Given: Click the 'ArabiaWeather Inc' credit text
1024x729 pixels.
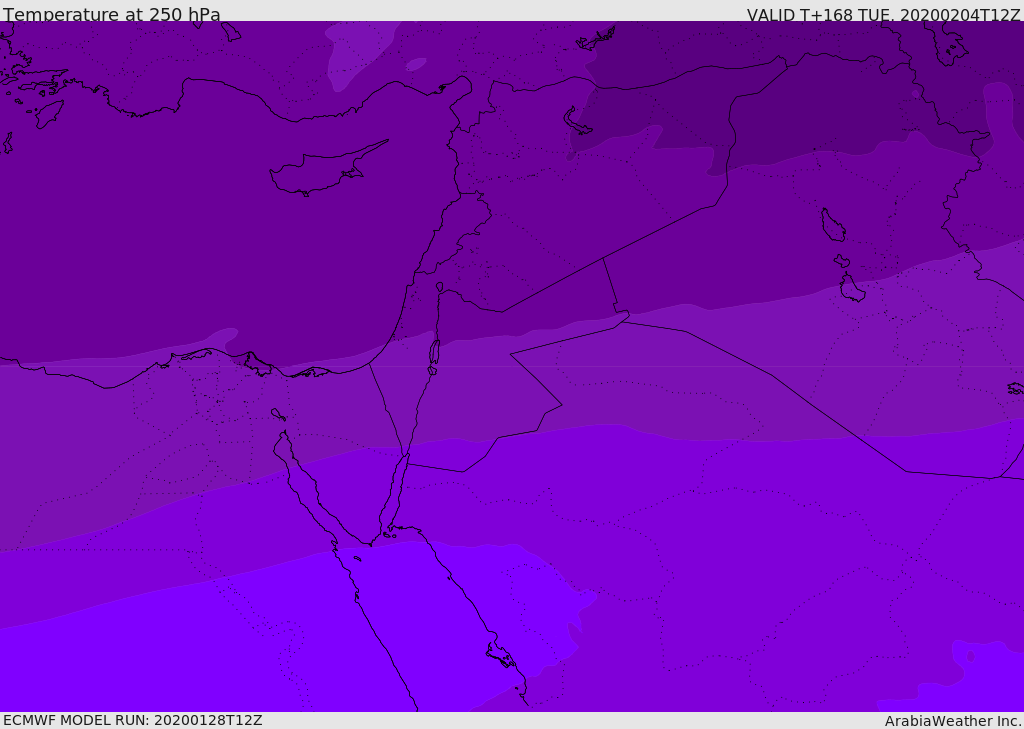Looking at the screenshot, I should [952, 721].
